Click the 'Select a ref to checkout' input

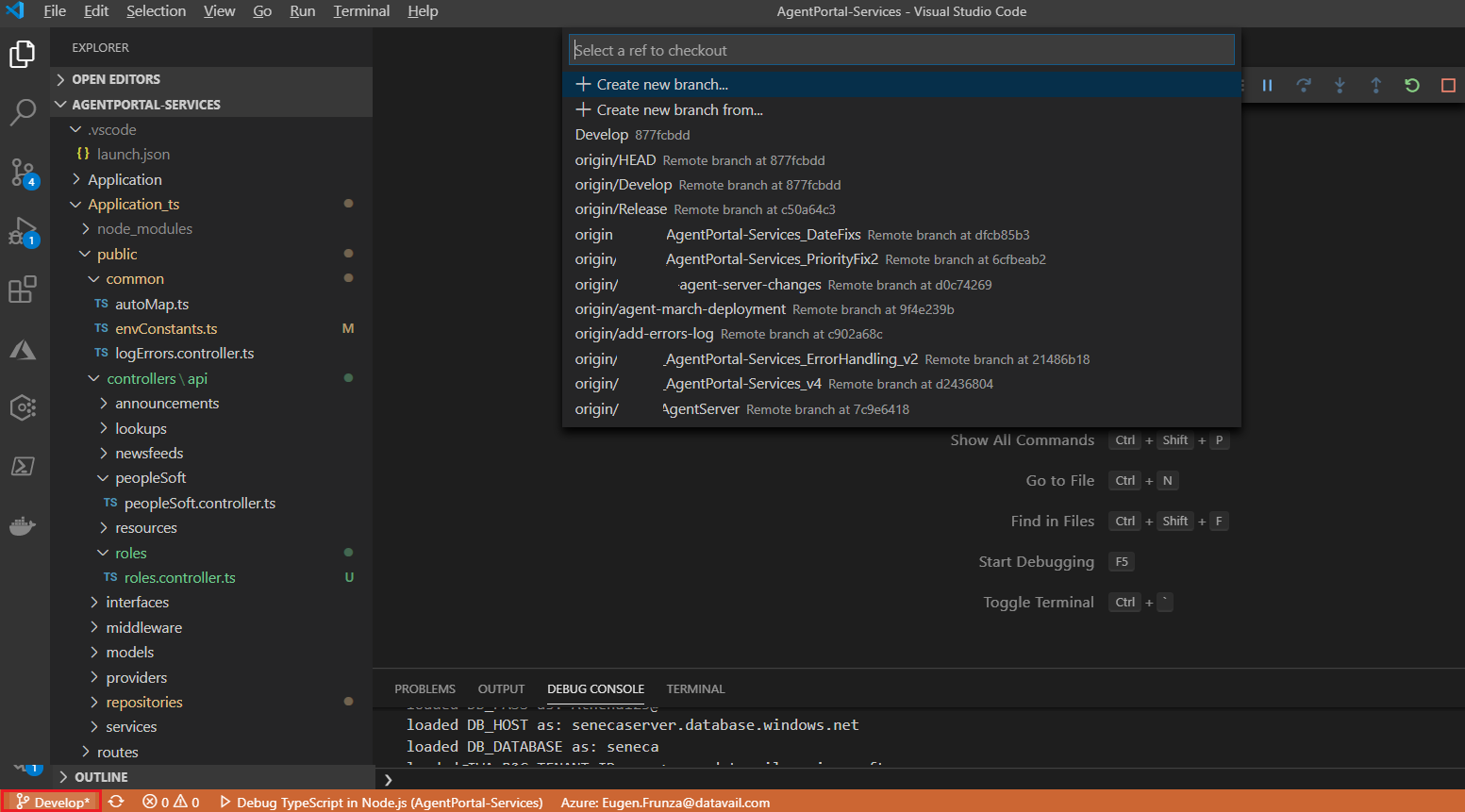point(901,50)
